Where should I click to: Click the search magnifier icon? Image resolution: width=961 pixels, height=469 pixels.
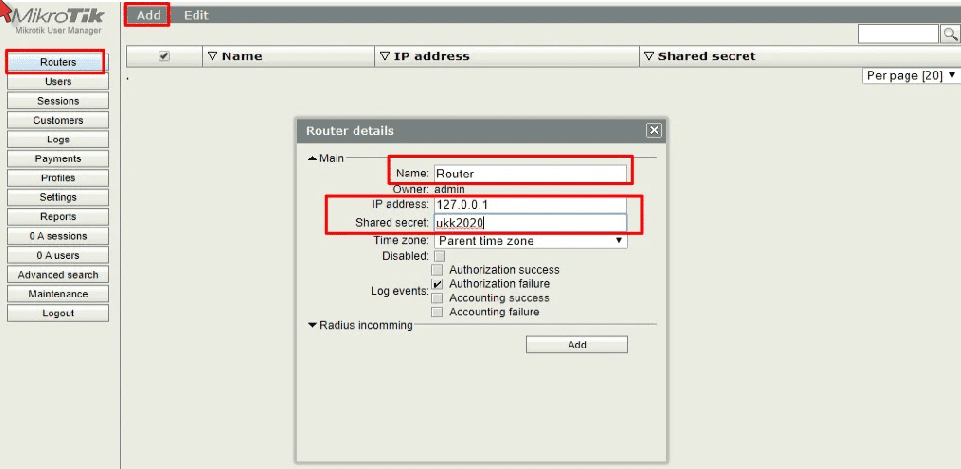(x=950, y=34)
